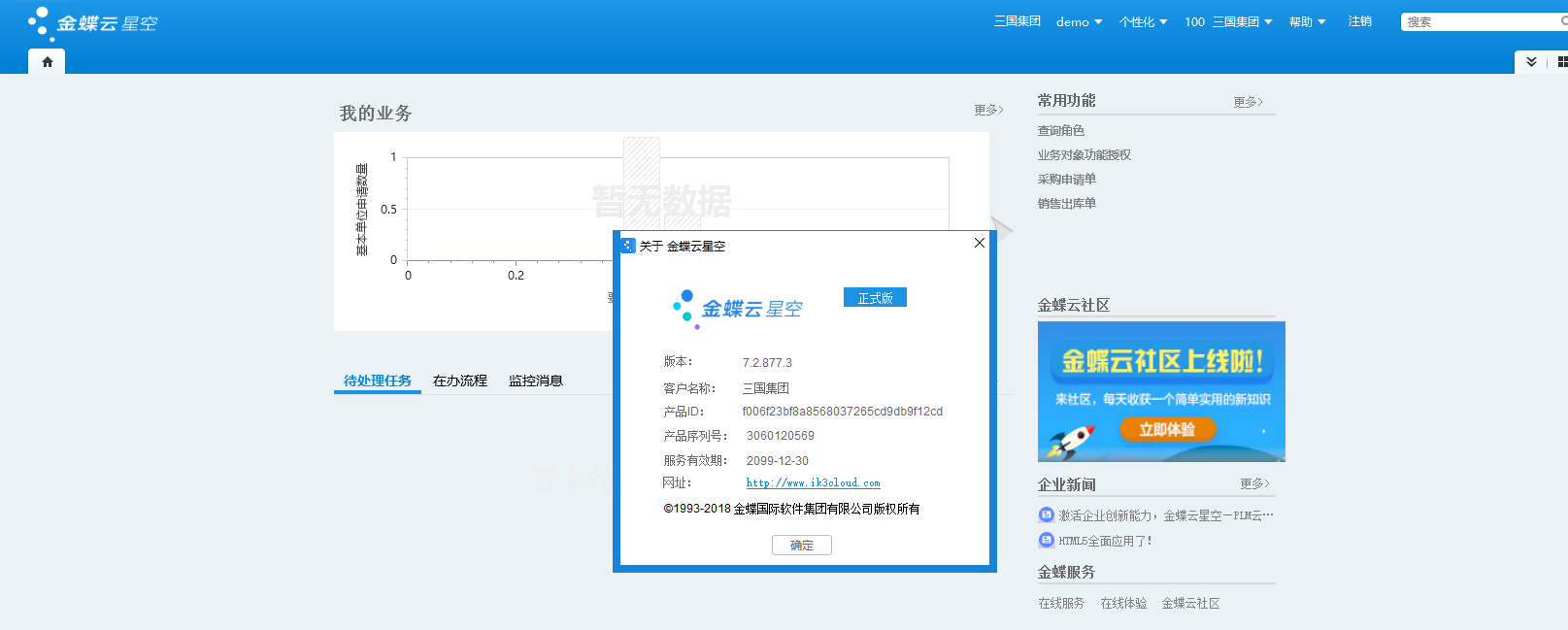1568x630 pixels.
Task: Click the product serial 3060120569
Action: [781, 436]
